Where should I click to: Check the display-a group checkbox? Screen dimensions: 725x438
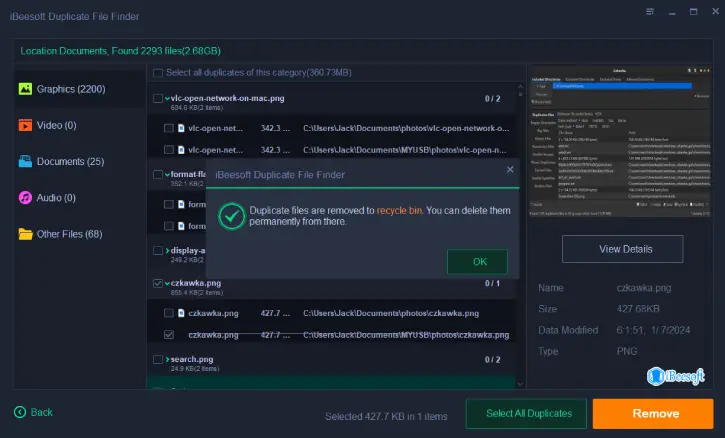click(158, 251)
